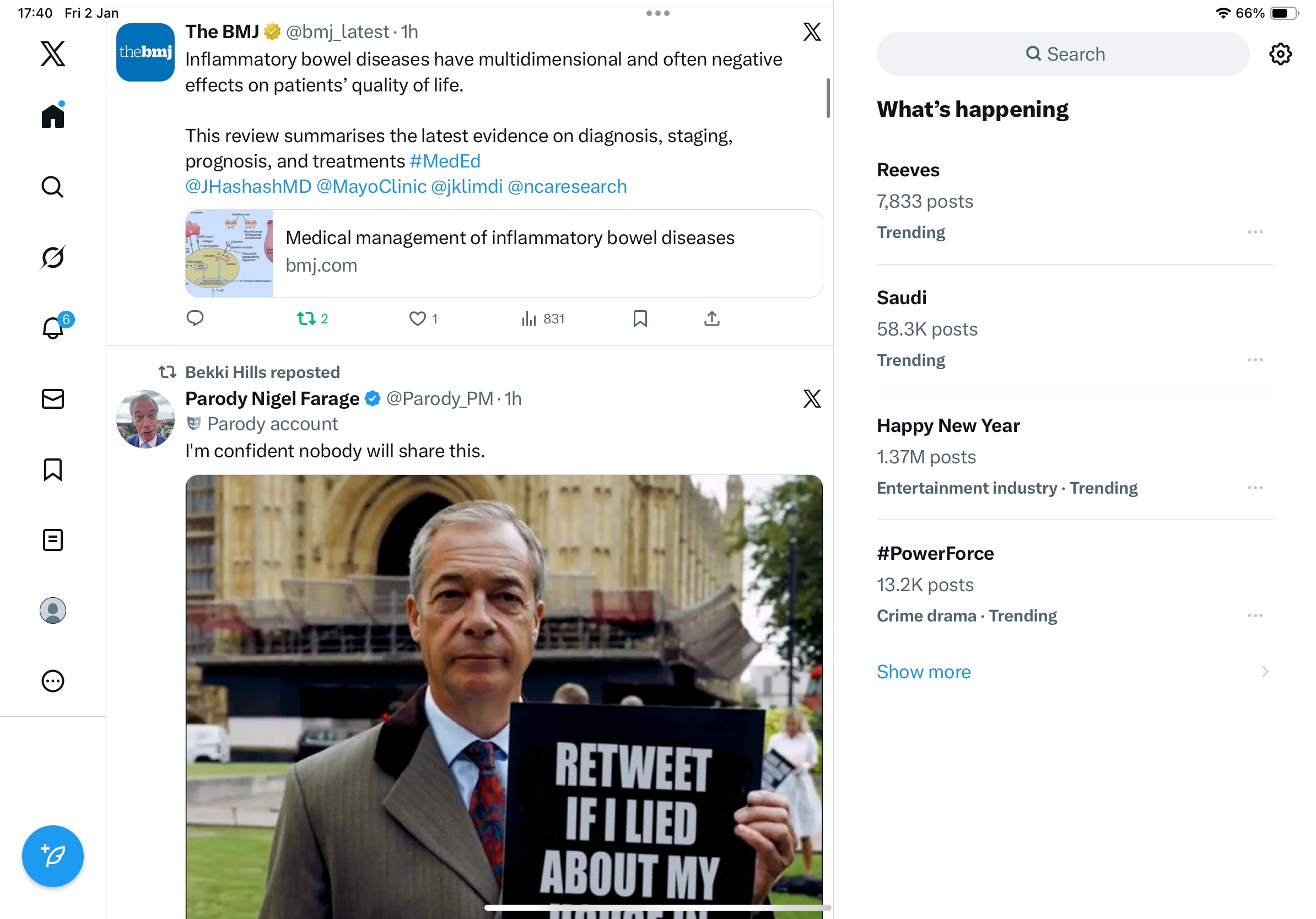Open the Notifications bell
The height and width of the screenshot is (919, 1316).
(53, 328)
